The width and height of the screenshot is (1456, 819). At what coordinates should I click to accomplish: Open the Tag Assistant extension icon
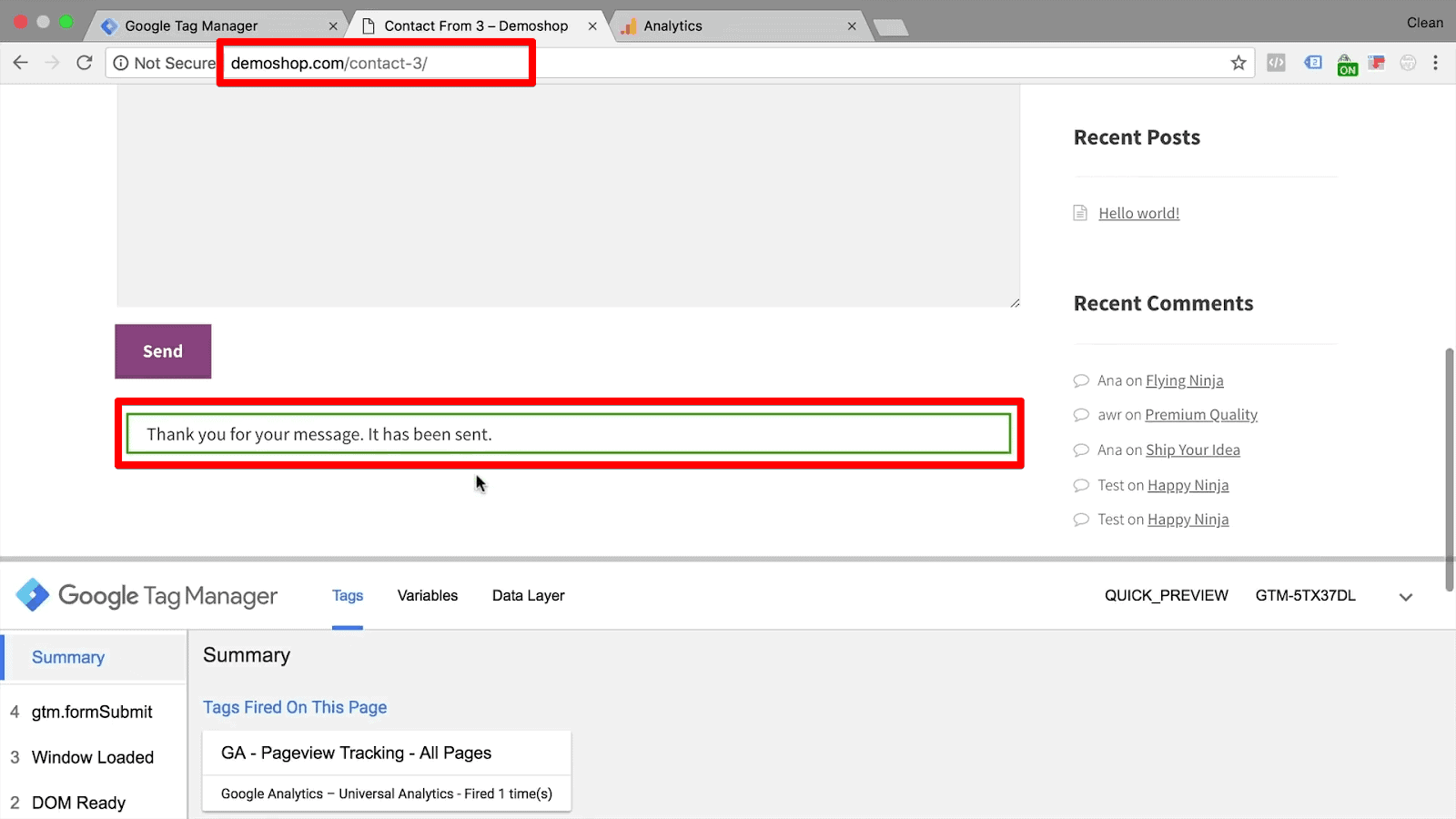click(x=1313, y=62)
